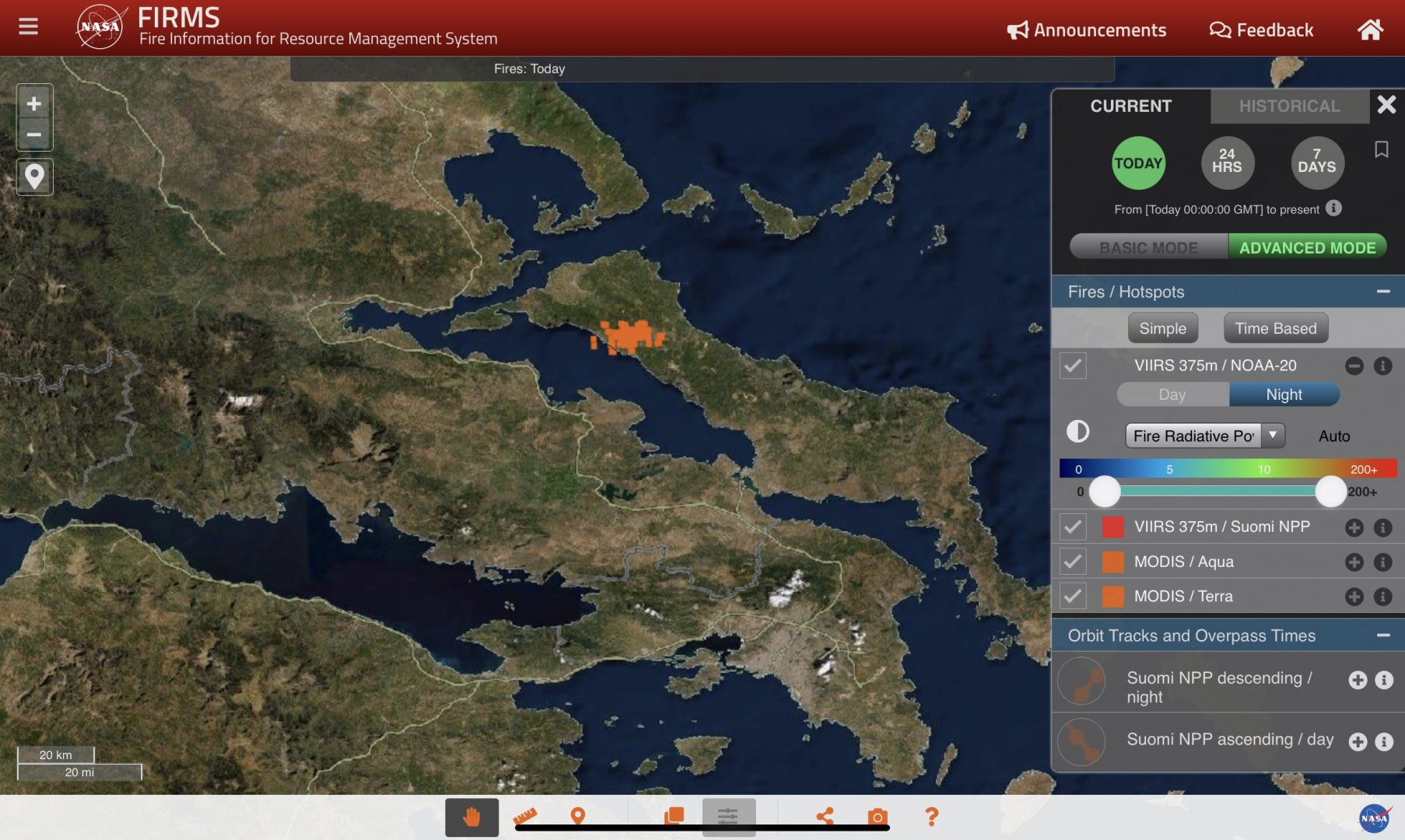Image resolution: width=1405 pixels, height=840 pixels.
Task: Show info for VIIRS 375m / Suomi NPP
Action: coord(1382,527)
